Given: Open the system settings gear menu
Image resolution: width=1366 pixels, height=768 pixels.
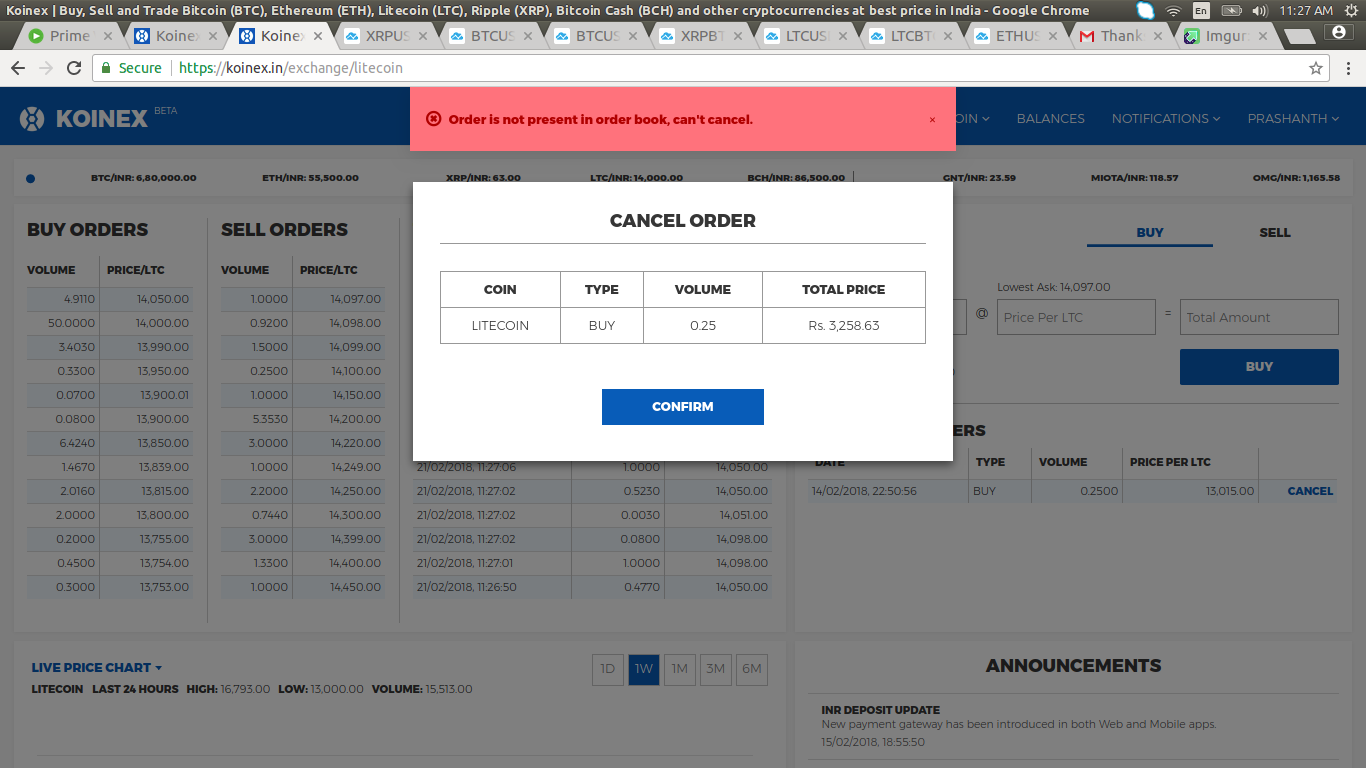Looking at the screenshot, I should (x=1351, y=10).
